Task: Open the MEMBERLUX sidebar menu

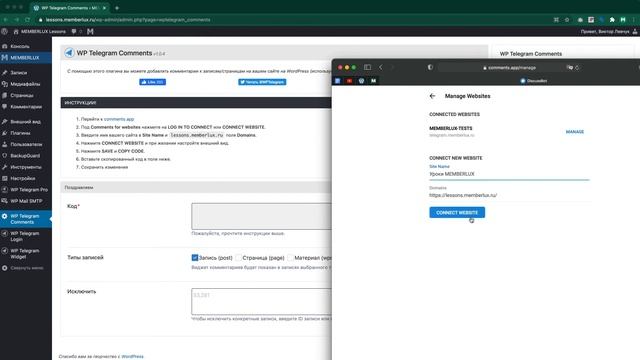Action: [25, 58]
